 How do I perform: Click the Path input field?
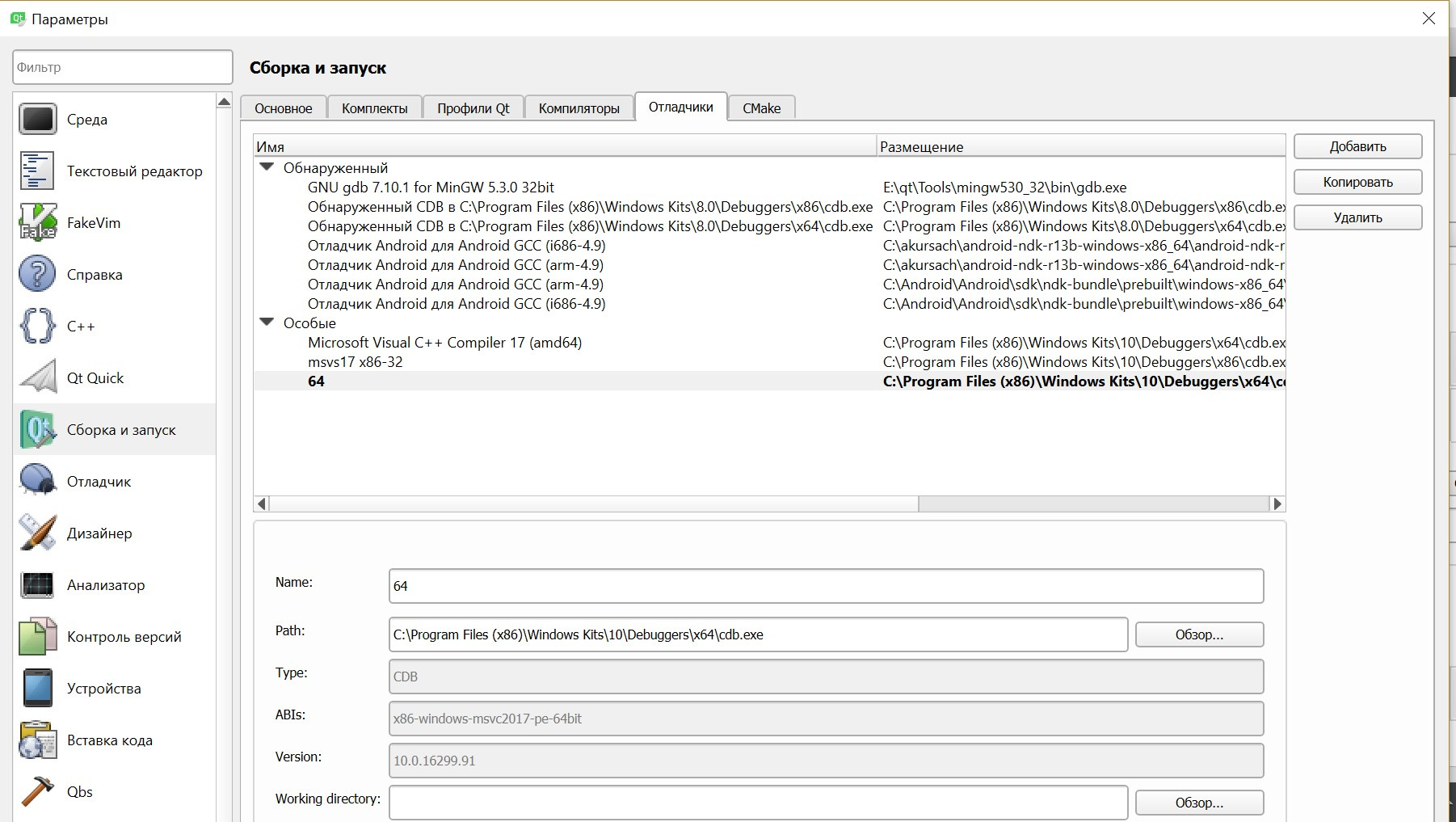758,634
